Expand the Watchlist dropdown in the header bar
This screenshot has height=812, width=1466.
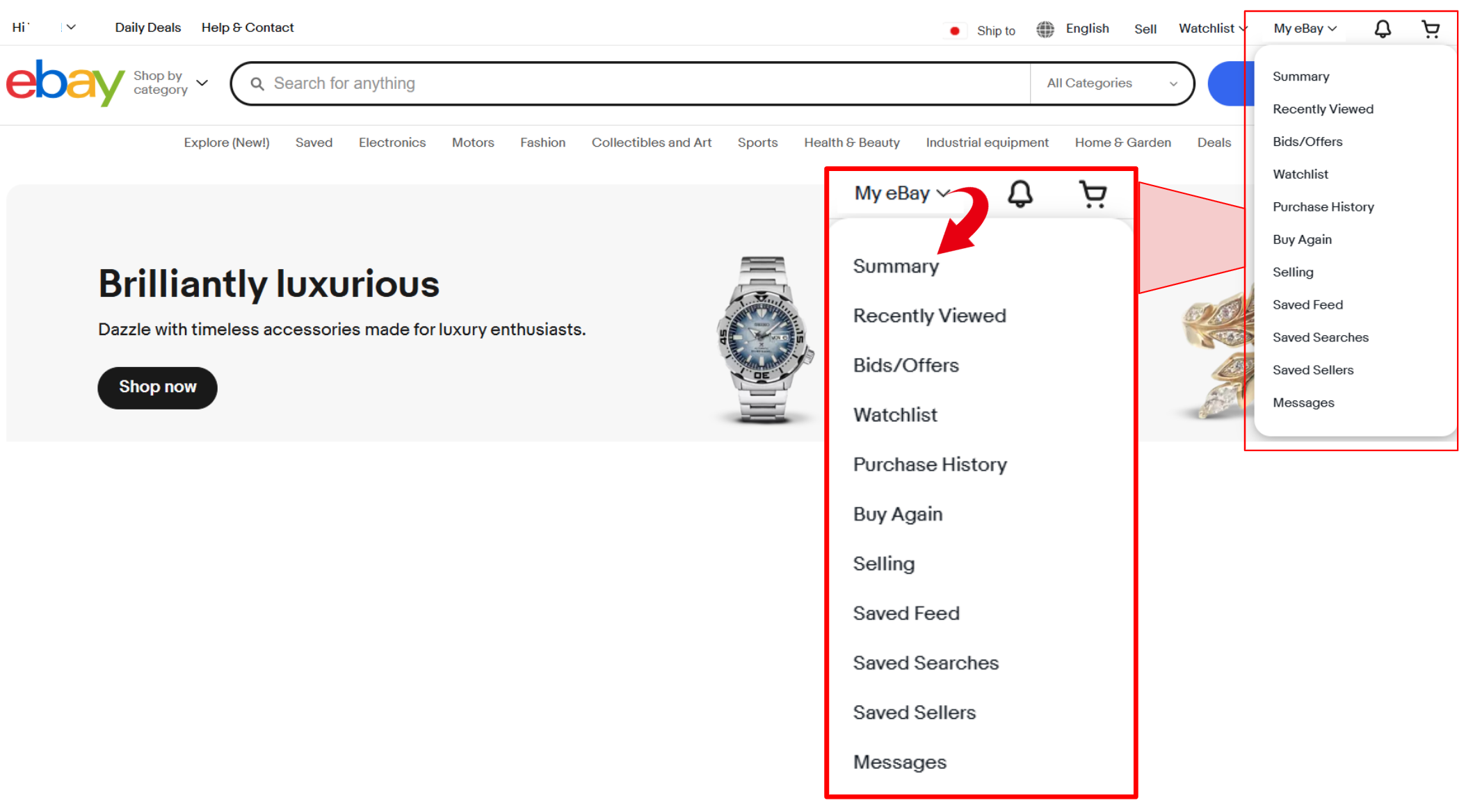click(x=1213, y=29)
